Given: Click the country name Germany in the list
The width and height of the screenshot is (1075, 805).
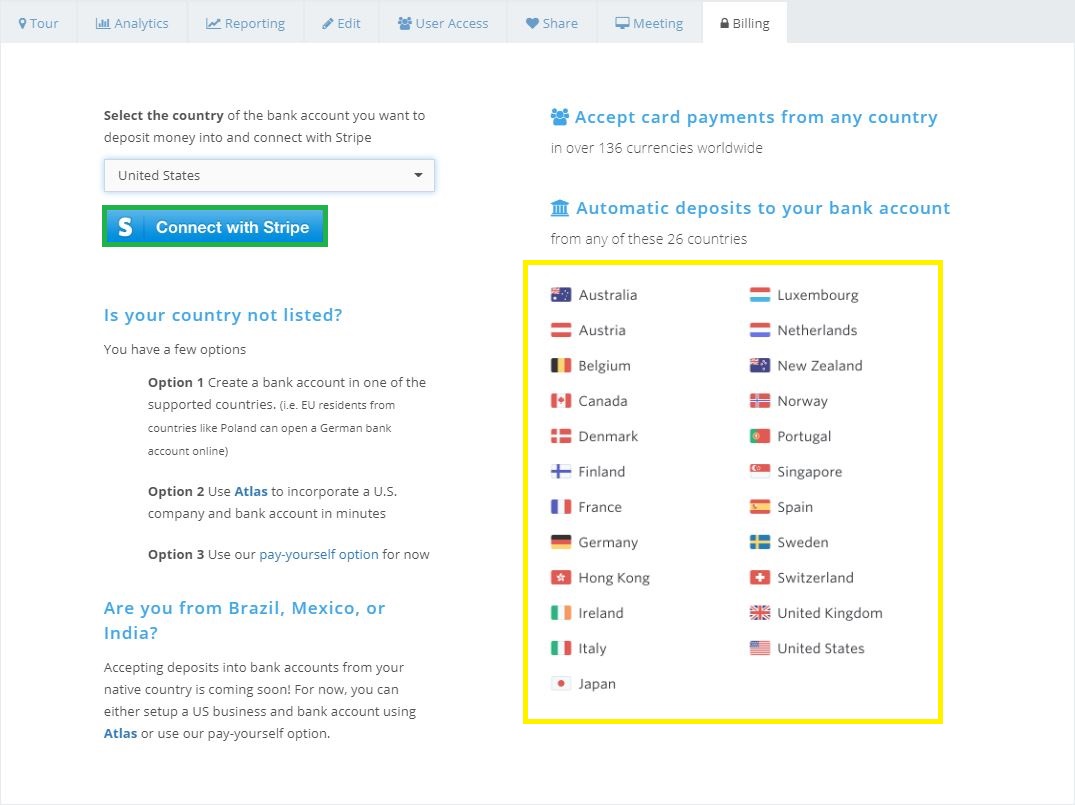Looking at the screenshot, I should pyautogui.click(x=608, y=542).
